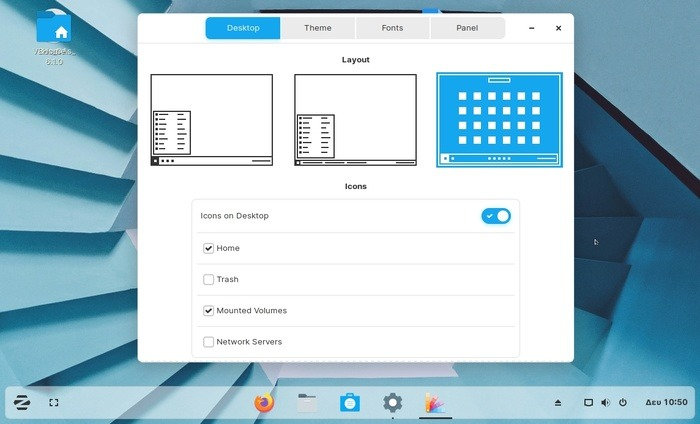Click the eject removable drives icon
The height and width of the screenshot is (424, 700).
[x=558, y=403]
